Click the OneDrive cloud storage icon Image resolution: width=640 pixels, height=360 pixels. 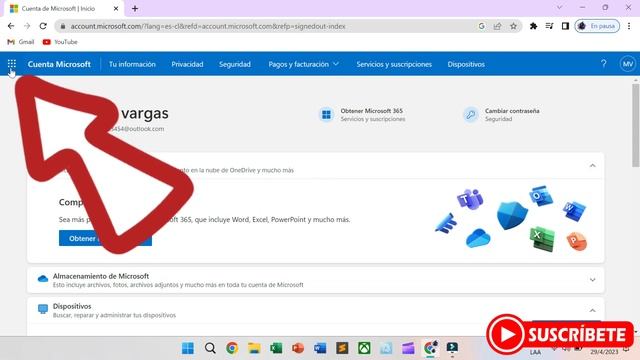point(43,279)
